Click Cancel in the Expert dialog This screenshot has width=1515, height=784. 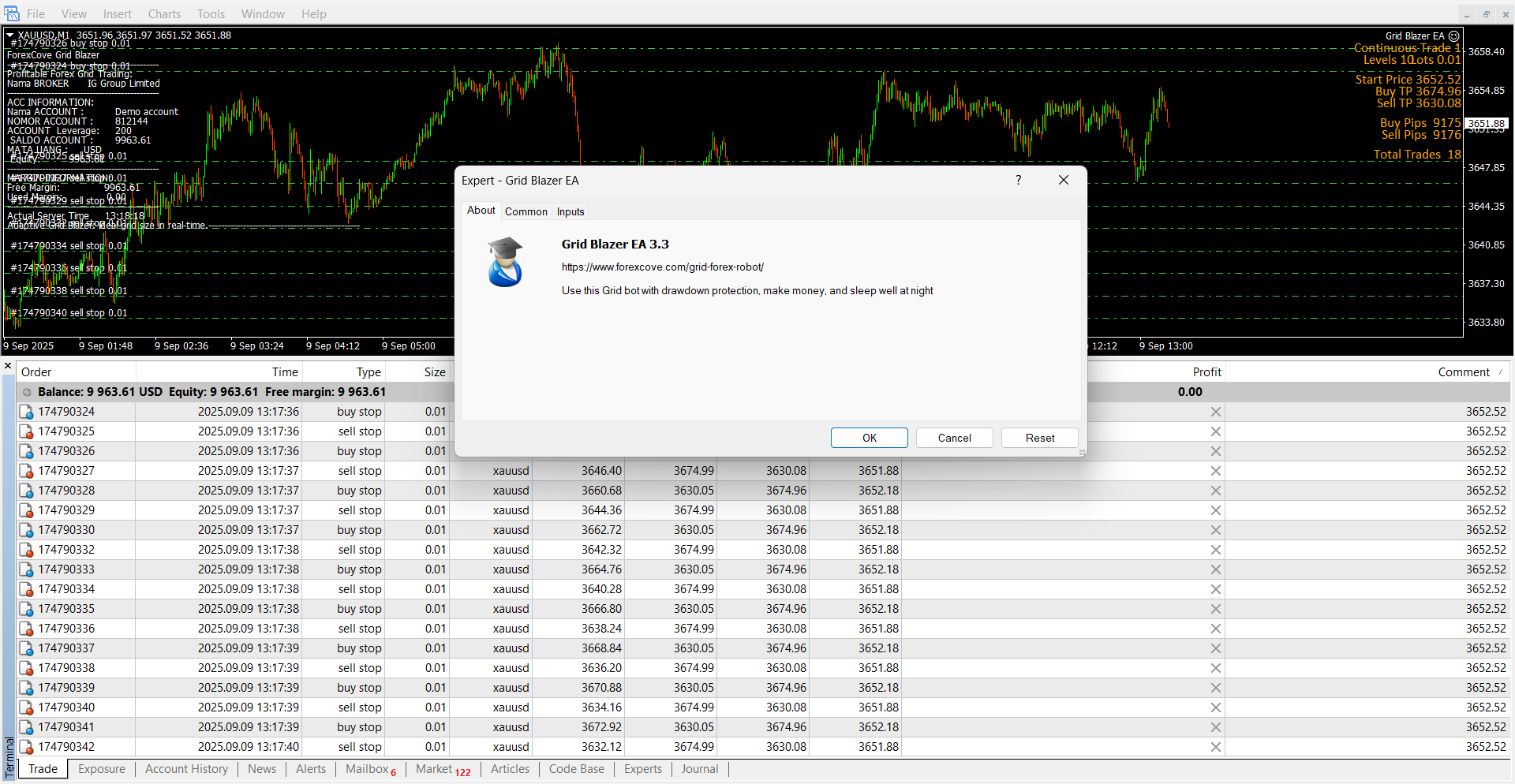955,438
